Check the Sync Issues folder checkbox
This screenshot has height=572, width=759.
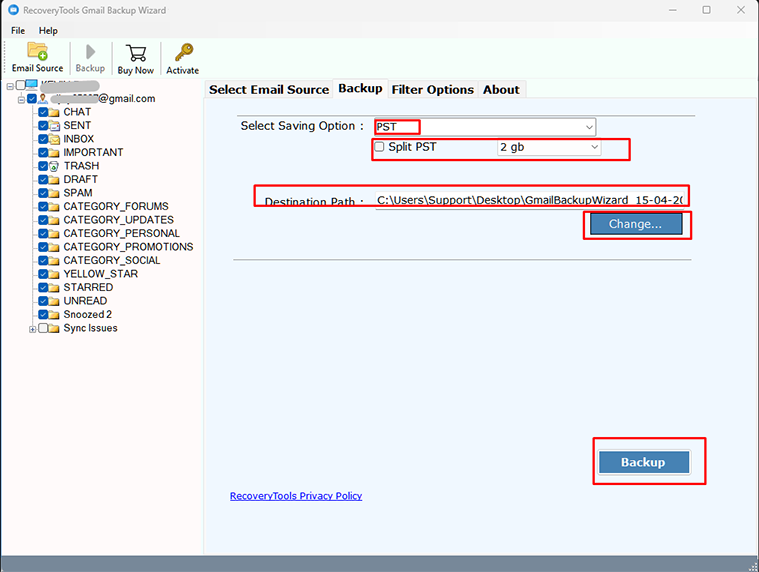(43, 328)
